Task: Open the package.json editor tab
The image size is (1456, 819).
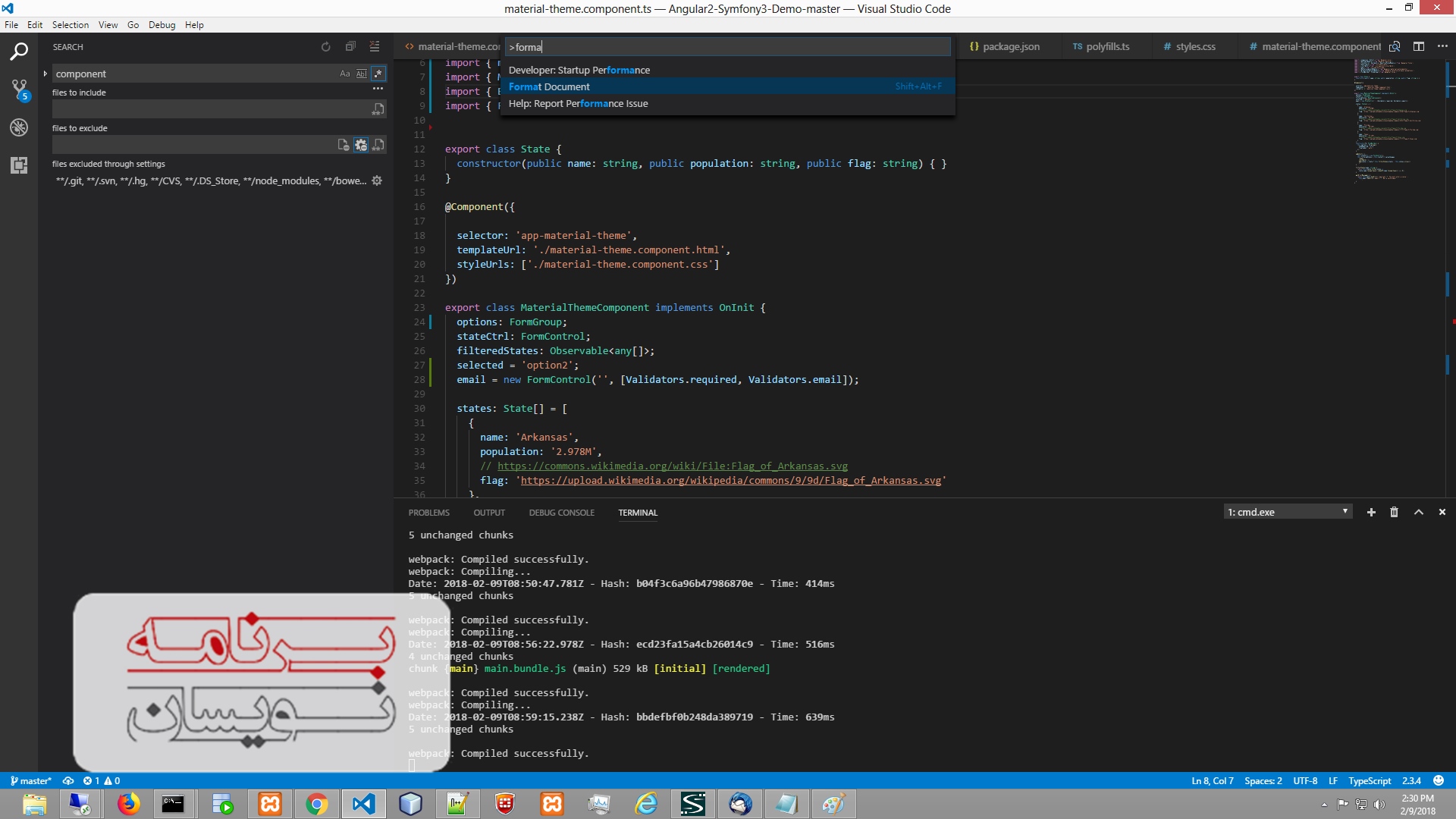Action: [x=1011, y=46]
